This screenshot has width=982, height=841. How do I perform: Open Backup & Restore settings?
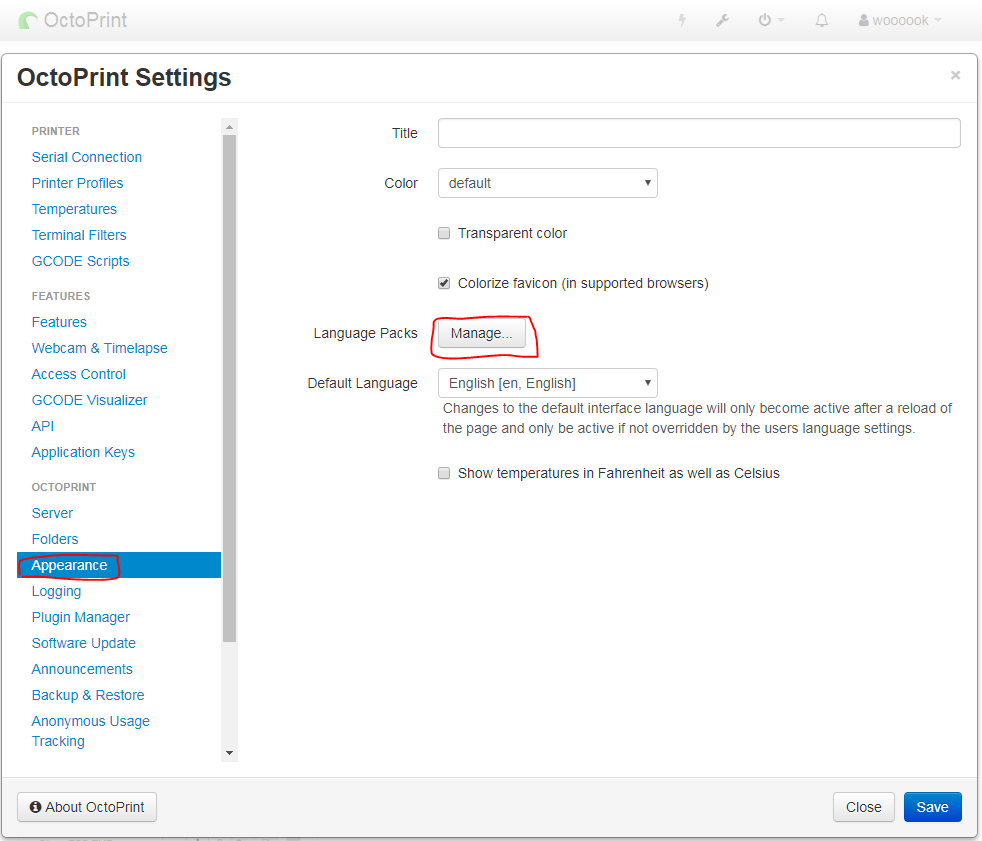88,696
